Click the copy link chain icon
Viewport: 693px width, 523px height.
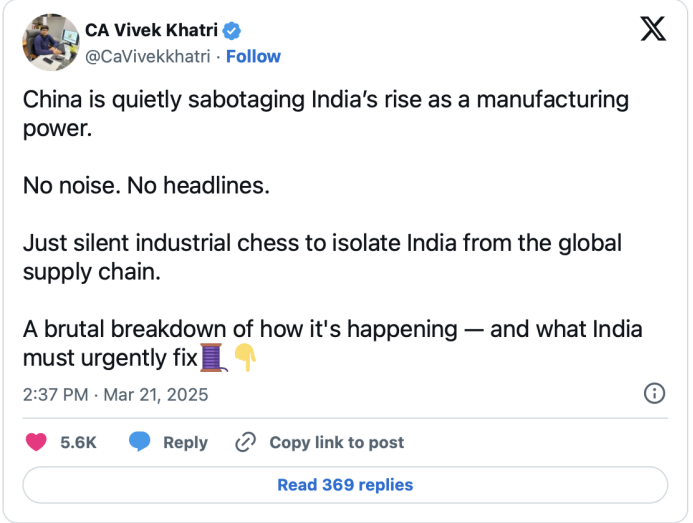pyautogui.click(x=246, y=442)
